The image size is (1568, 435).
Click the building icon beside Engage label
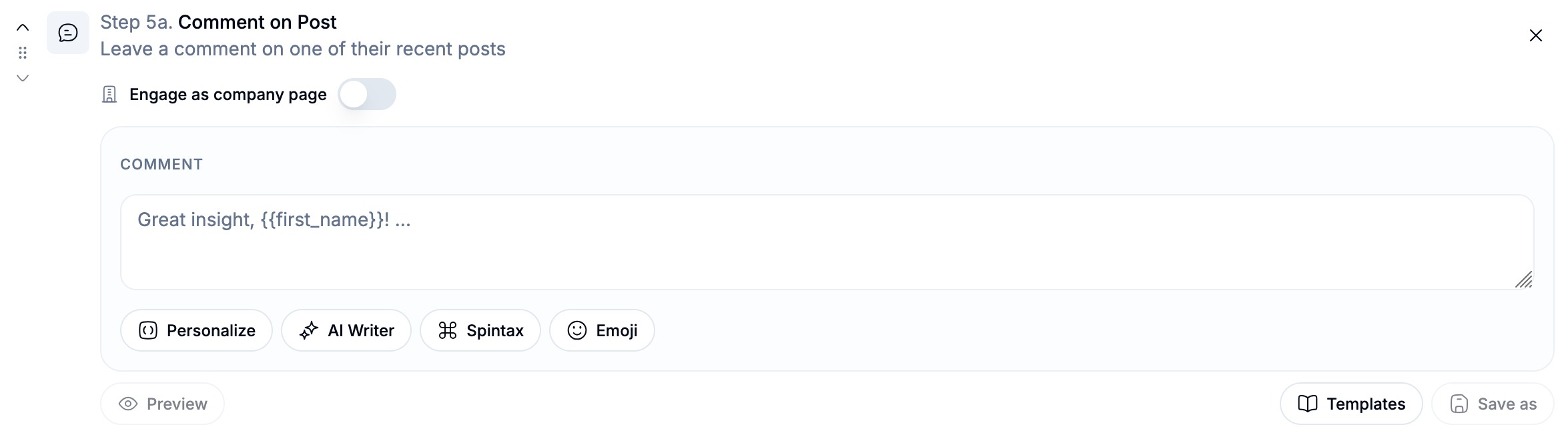click(x=109, y=95)
